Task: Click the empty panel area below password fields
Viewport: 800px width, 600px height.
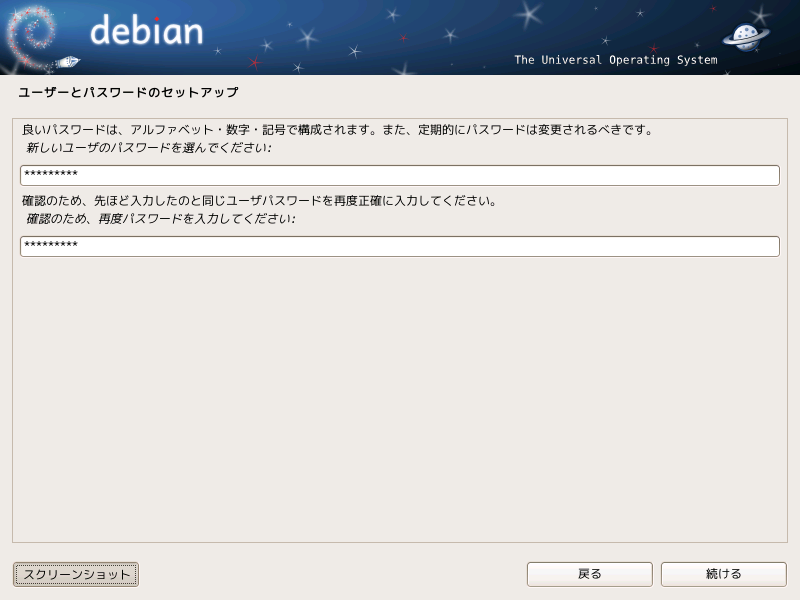Action: (400, 398)
